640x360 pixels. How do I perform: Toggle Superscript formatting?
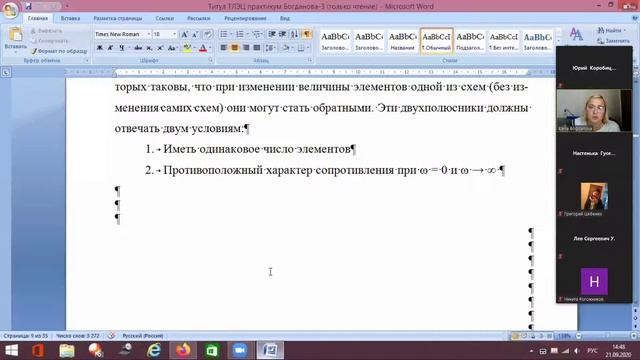pos(160,48)
